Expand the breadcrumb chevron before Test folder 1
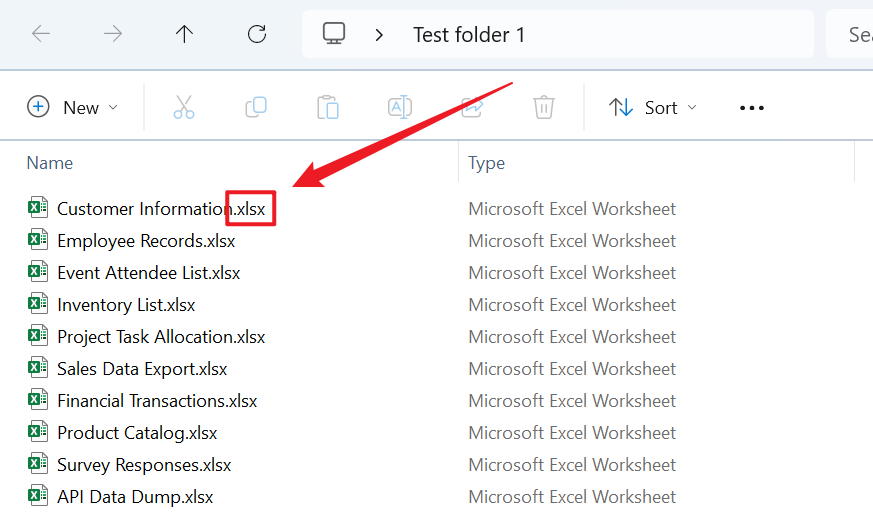 [379, 34]
